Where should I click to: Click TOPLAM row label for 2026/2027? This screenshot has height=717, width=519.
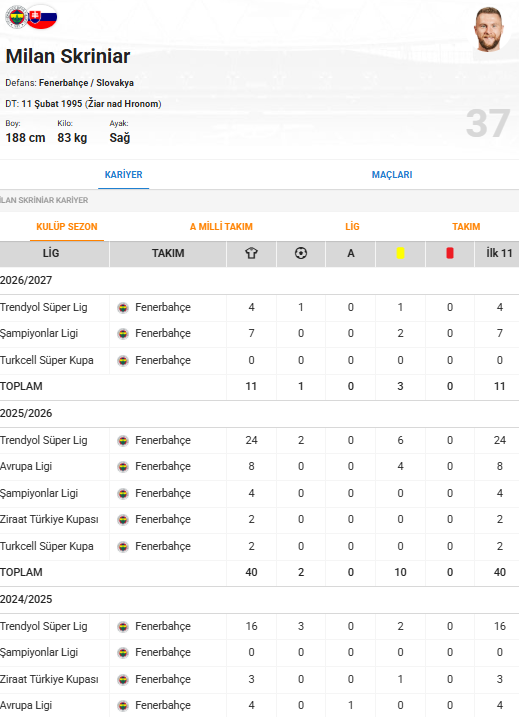pos(21,386)
